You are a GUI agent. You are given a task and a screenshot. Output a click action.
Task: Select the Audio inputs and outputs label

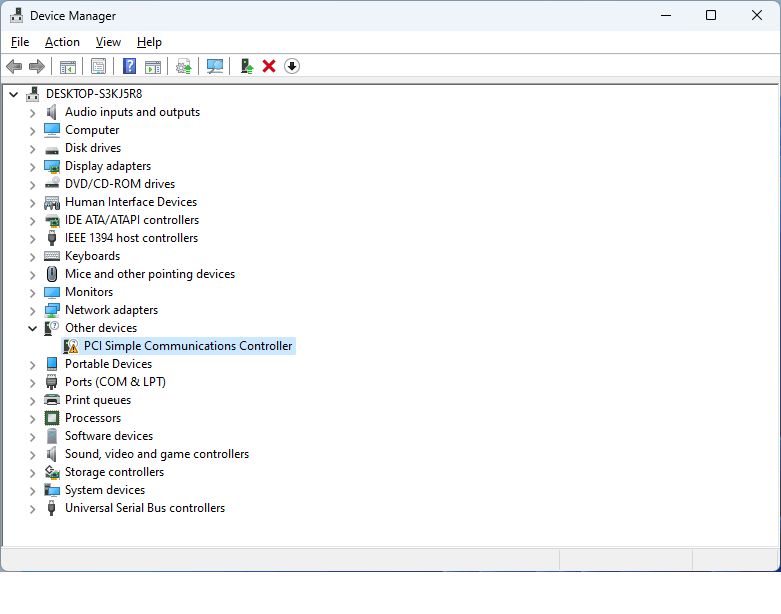click(132, 112)
